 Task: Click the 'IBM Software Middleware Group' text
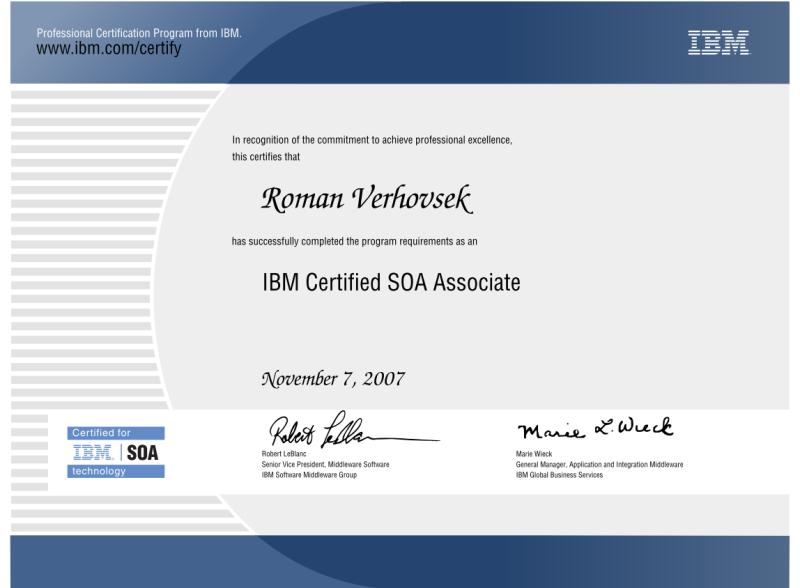click(307, 475)
